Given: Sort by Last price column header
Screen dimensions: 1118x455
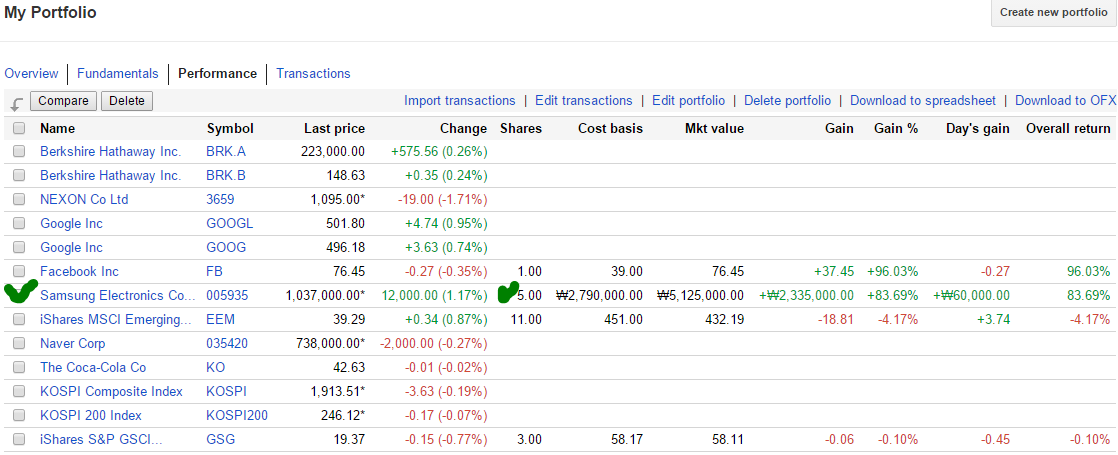Looking at the screenshot, I should [334, 129].
